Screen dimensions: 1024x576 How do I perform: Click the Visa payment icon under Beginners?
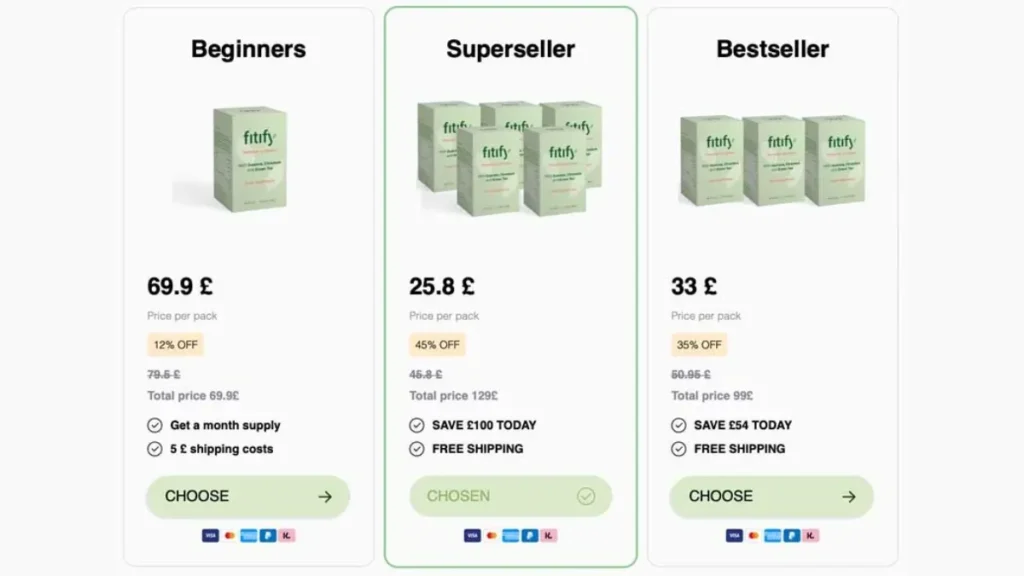click(210, 535)
